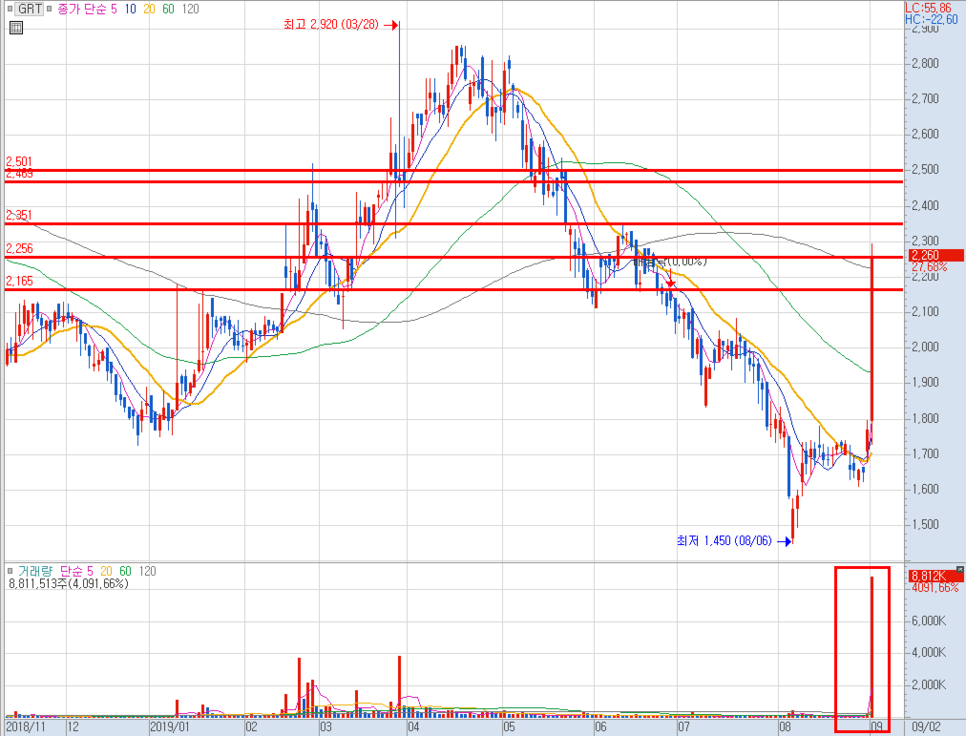Click the volume 60-day average label
The width and height of the screenshot is (966, 736).
tap(125, 571)
